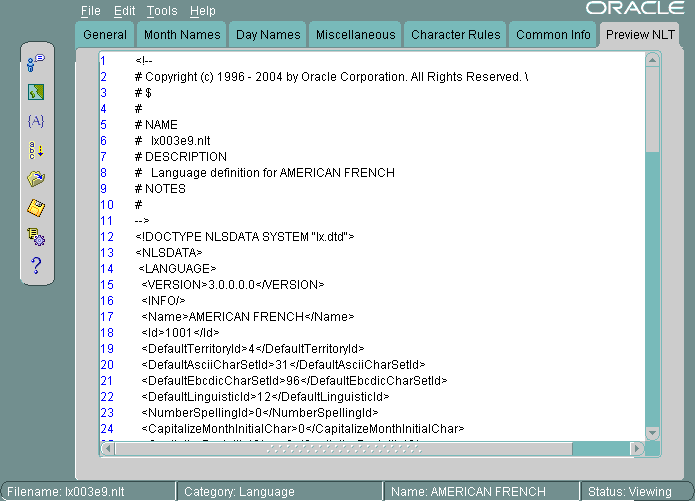Image resolution: width=695 pixels, height=501 pixels.
Task: Click the vertical scrollbar down arrow
Action: point(652,432)
